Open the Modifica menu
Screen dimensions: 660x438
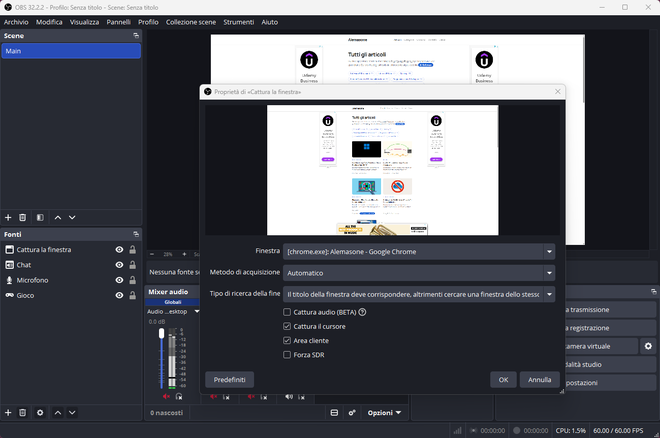(x=49, y=22)
